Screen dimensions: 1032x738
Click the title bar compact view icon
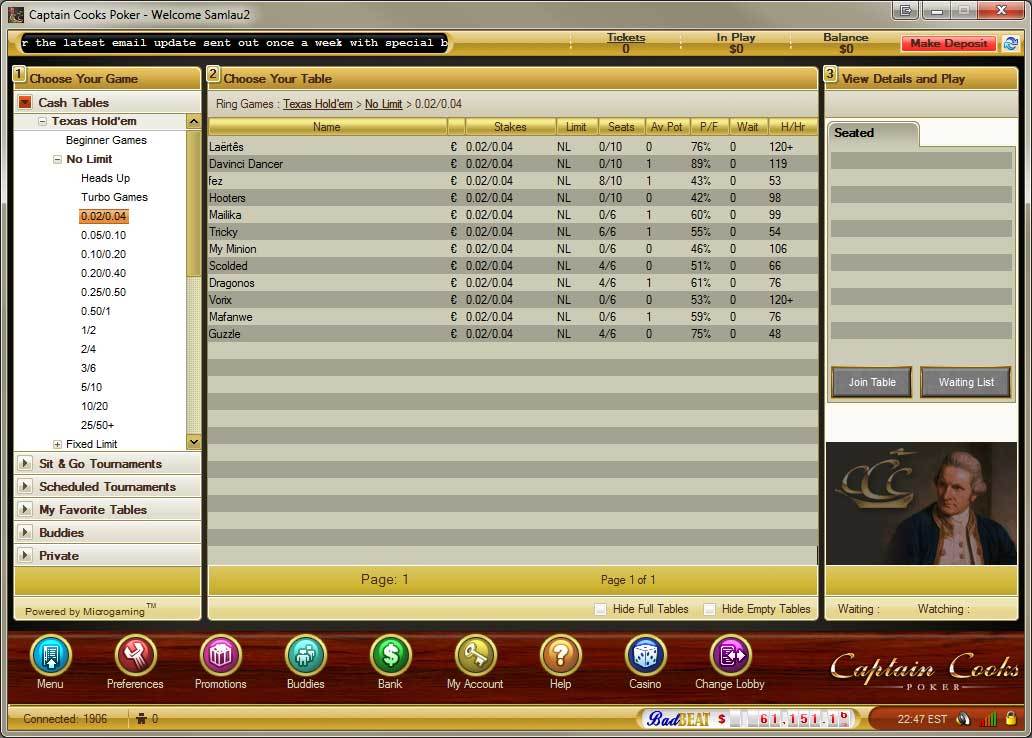pos(906,10)
